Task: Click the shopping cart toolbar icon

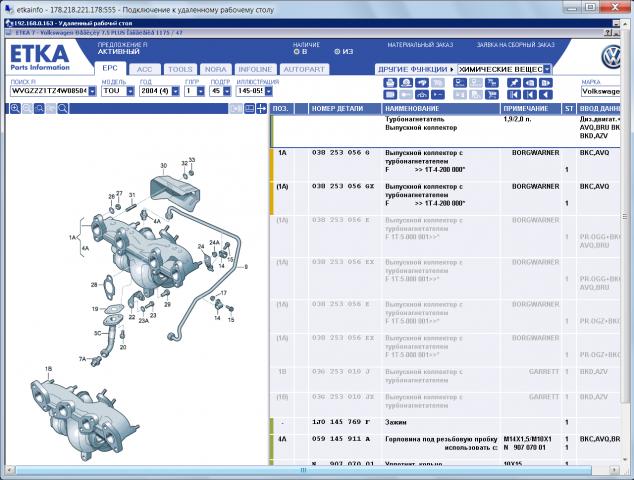Action: coord(492,95)
